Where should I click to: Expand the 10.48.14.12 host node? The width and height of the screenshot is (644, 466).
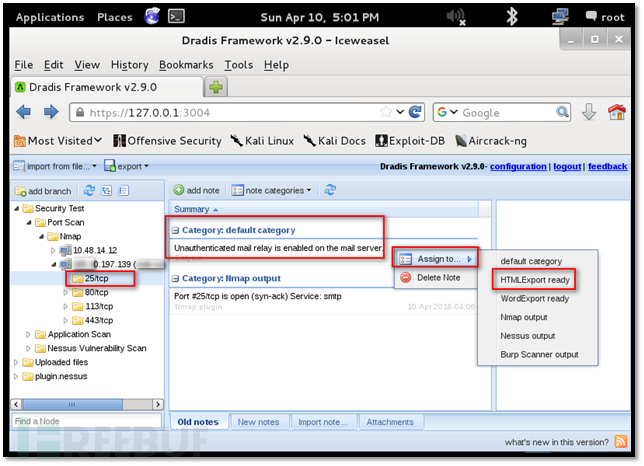click(53, 250)
